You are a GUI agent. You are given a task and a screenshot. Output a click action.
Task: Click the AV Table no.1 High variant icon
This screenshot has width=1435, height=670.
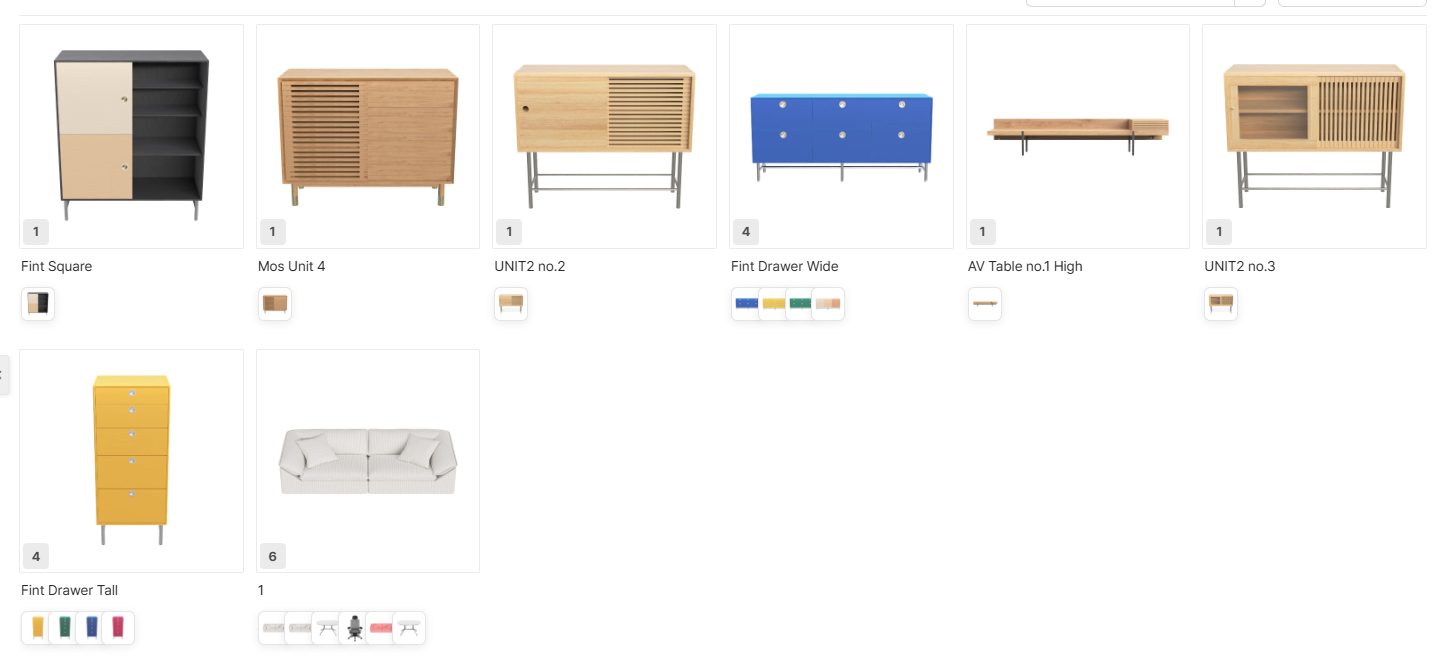coord(985,304)
